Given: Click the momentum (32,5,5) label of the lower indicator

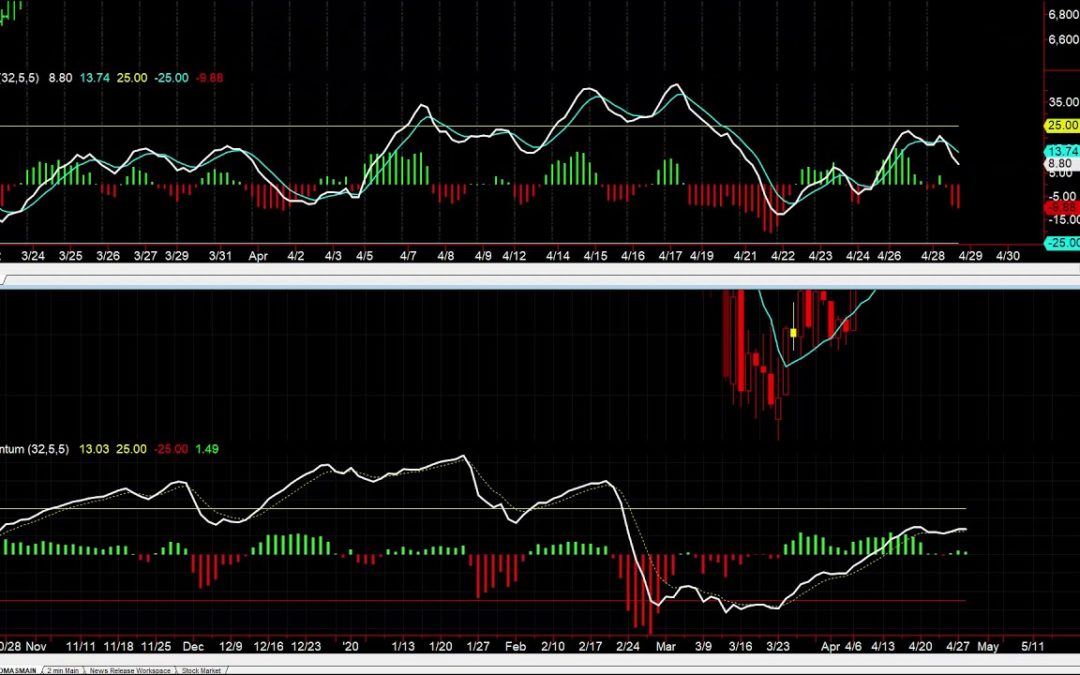Looking at the screenshot, I should [x=34, y=449].
